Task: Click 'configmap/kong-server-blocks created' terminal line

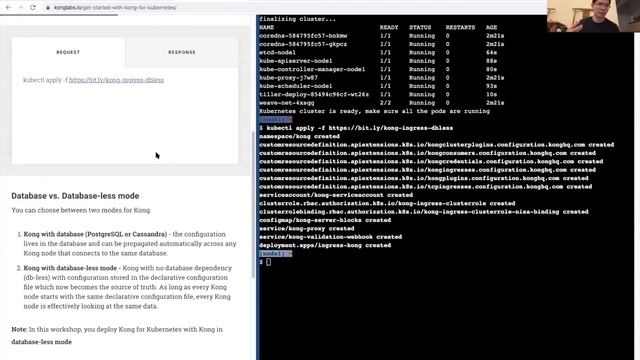Action: coord(325,220)
